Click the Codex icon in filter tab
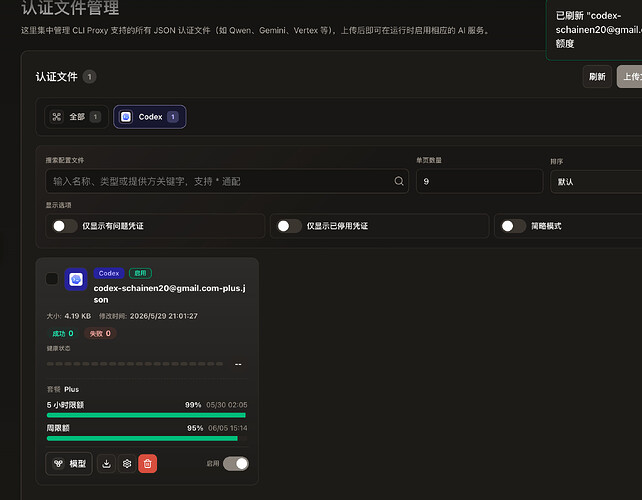 tap(126, 117)
